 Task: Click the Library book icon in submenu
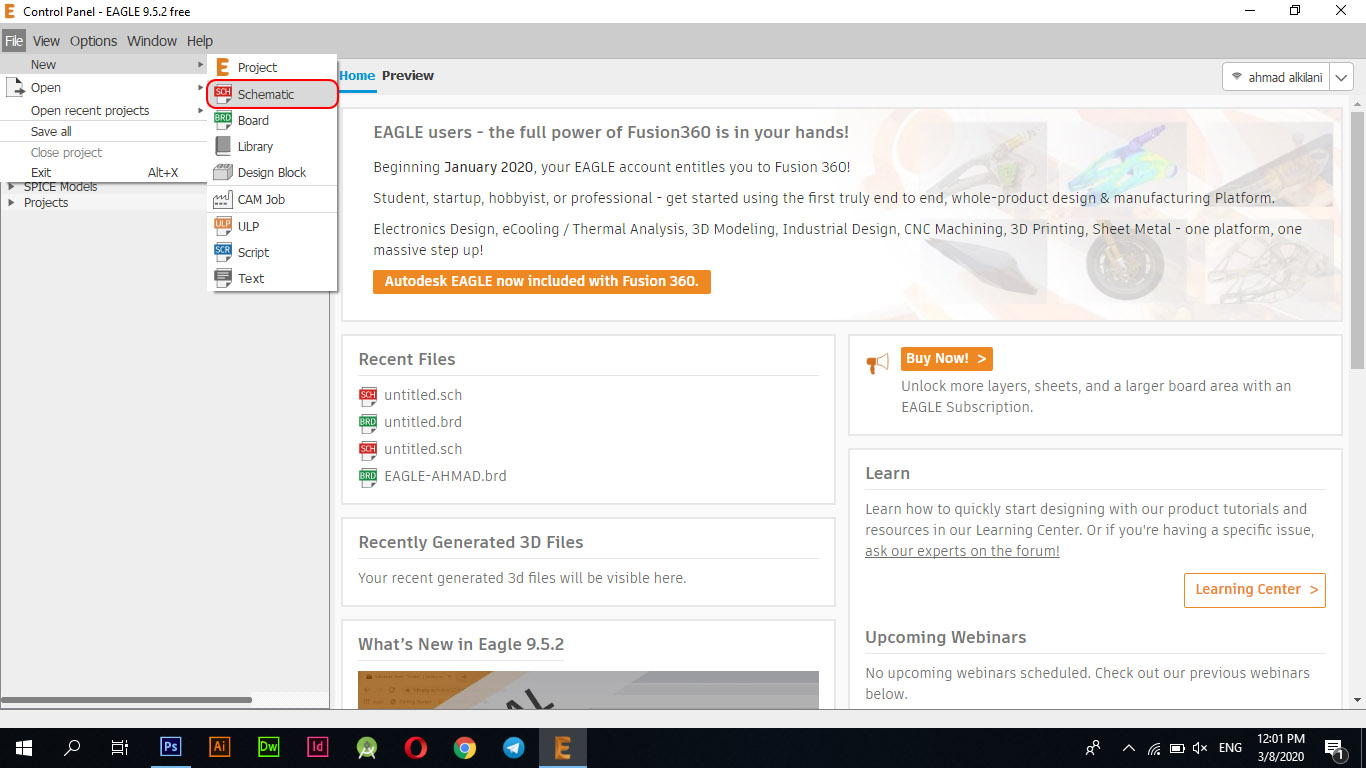[x=223, y=146]
